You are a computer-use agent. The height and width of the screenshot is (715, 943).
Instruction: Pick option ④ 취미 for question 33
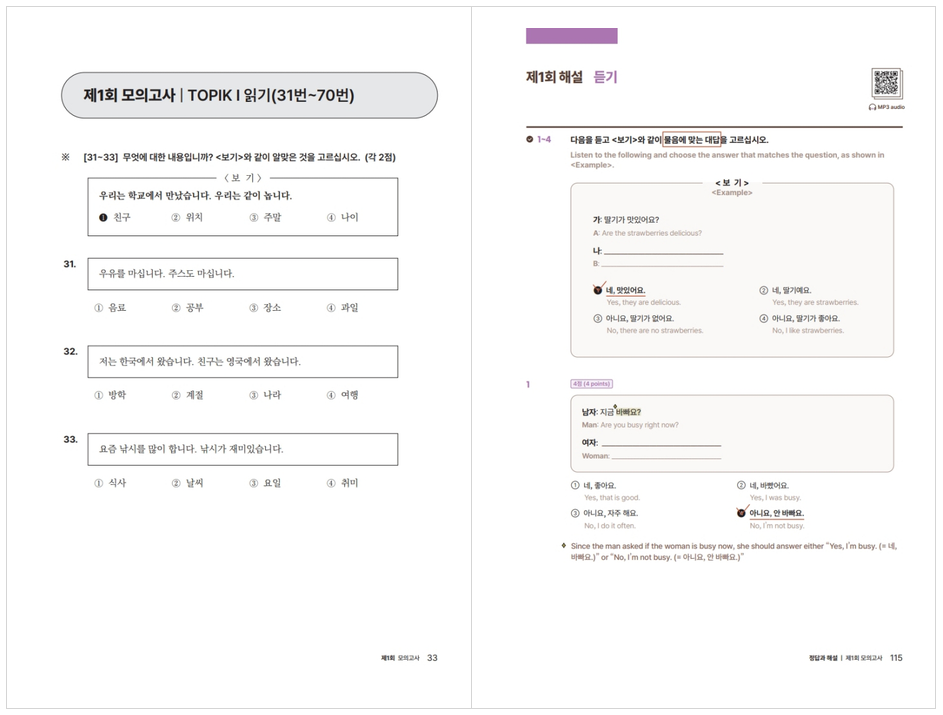342,483
